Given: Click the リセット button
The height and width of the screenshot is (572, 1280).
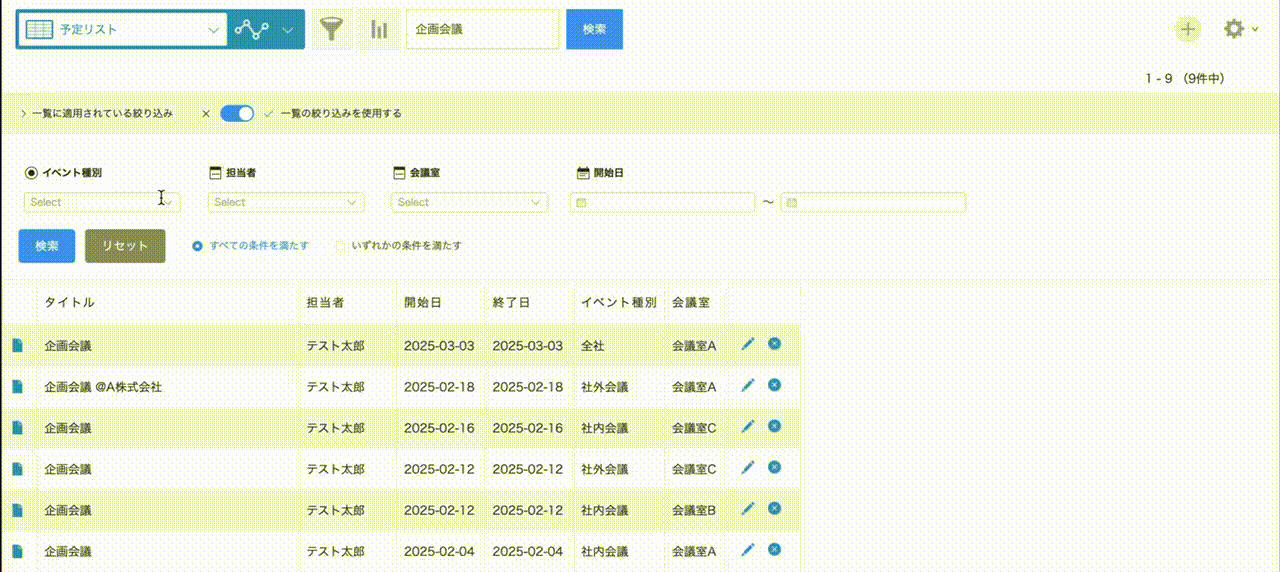Looking at the screenshot, I should click(125, 246).
